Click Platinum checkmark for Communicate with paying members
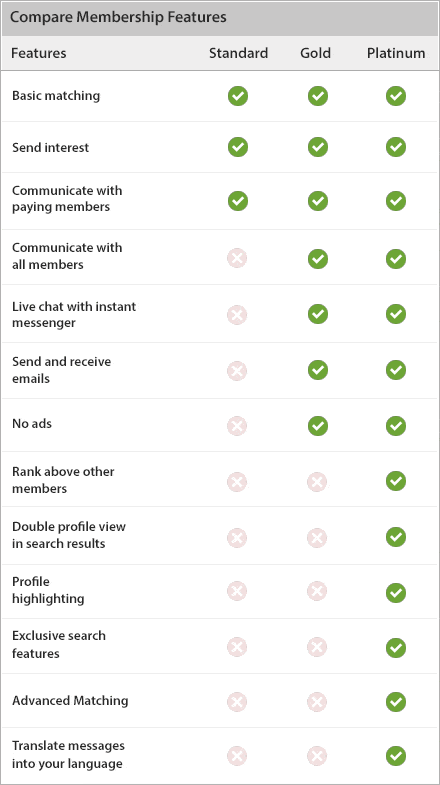 click(x=396, y=201)
